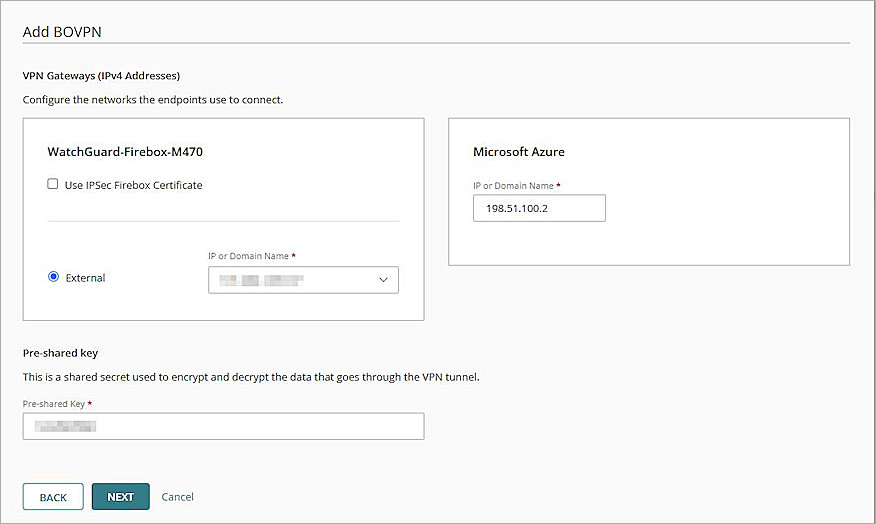
Task: Click into the Pre-shared Key text box
Action: click(x=223, y=427)
